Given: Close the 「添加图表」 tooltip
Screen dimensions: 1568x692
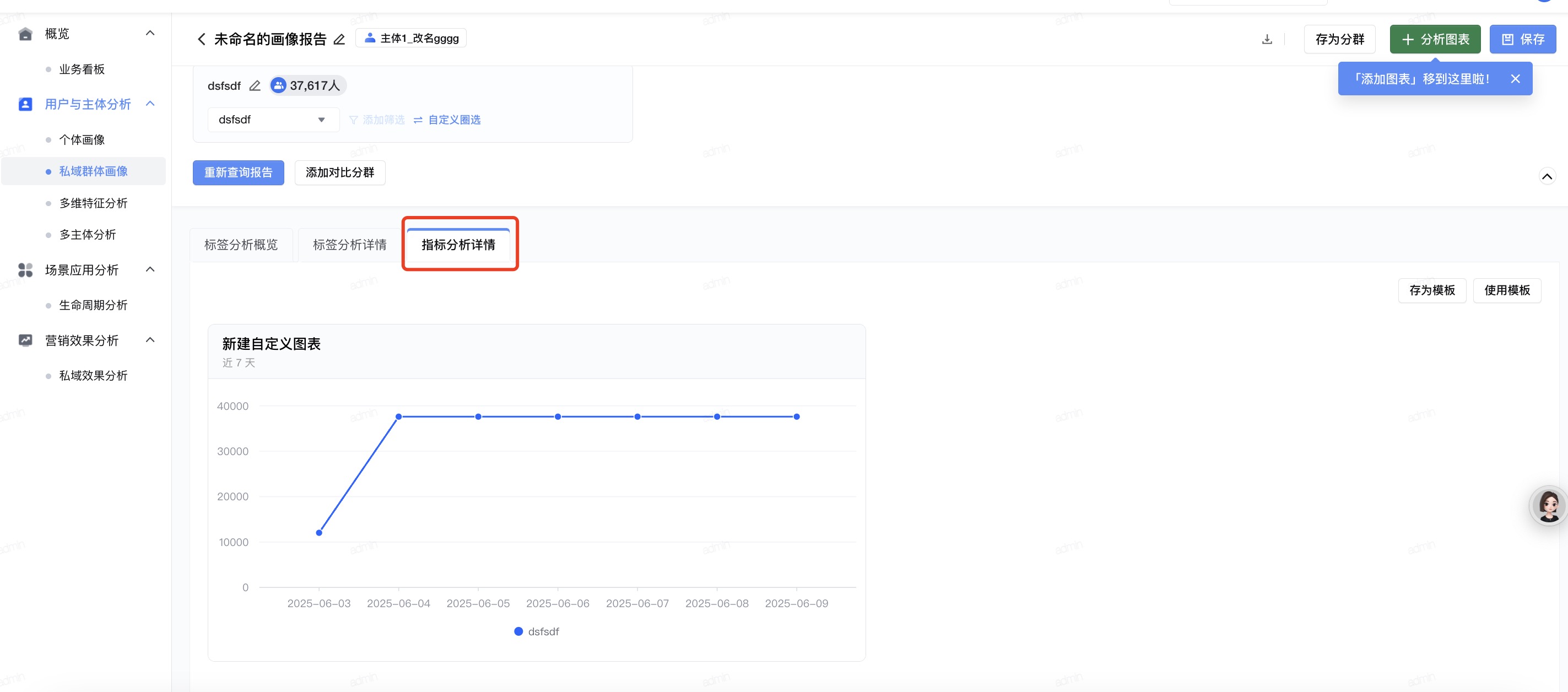Looking at the screenshot, I should click(1515, 79).
